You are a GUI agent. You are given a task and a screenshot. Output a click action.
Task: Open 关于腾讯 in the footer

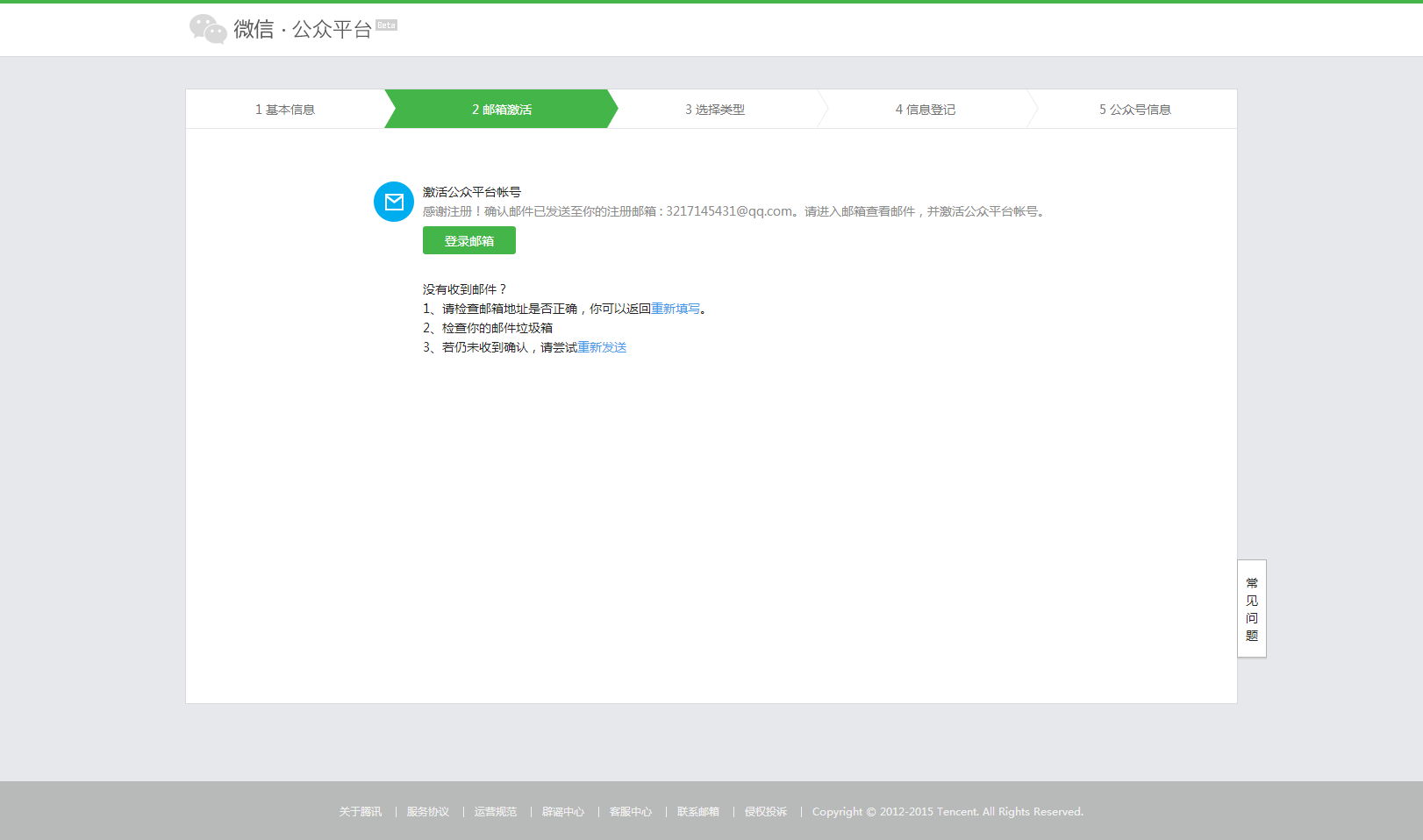pos(361,812)
